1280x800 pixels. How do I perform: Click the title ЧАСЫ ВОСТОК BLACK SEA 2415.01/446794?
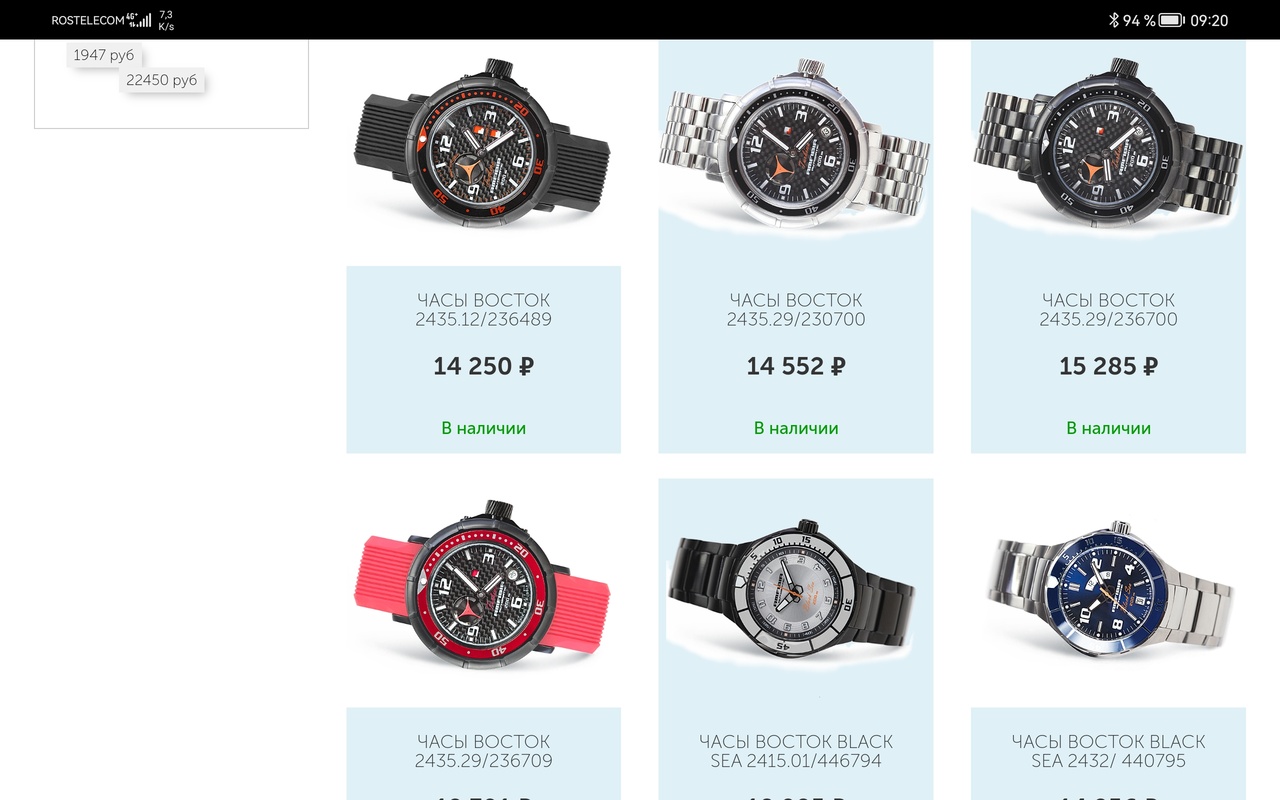(x=796, y=751)
